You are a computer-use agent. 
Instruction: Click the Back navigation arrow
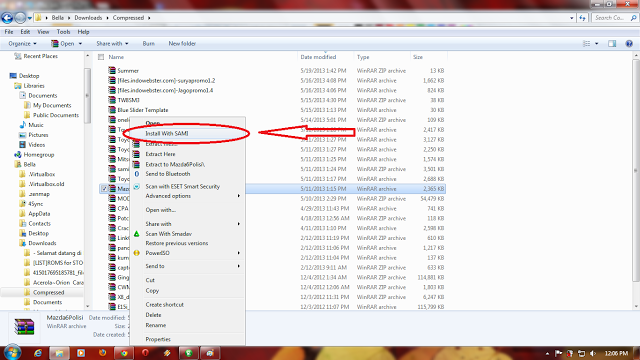[x=7, y=18]
